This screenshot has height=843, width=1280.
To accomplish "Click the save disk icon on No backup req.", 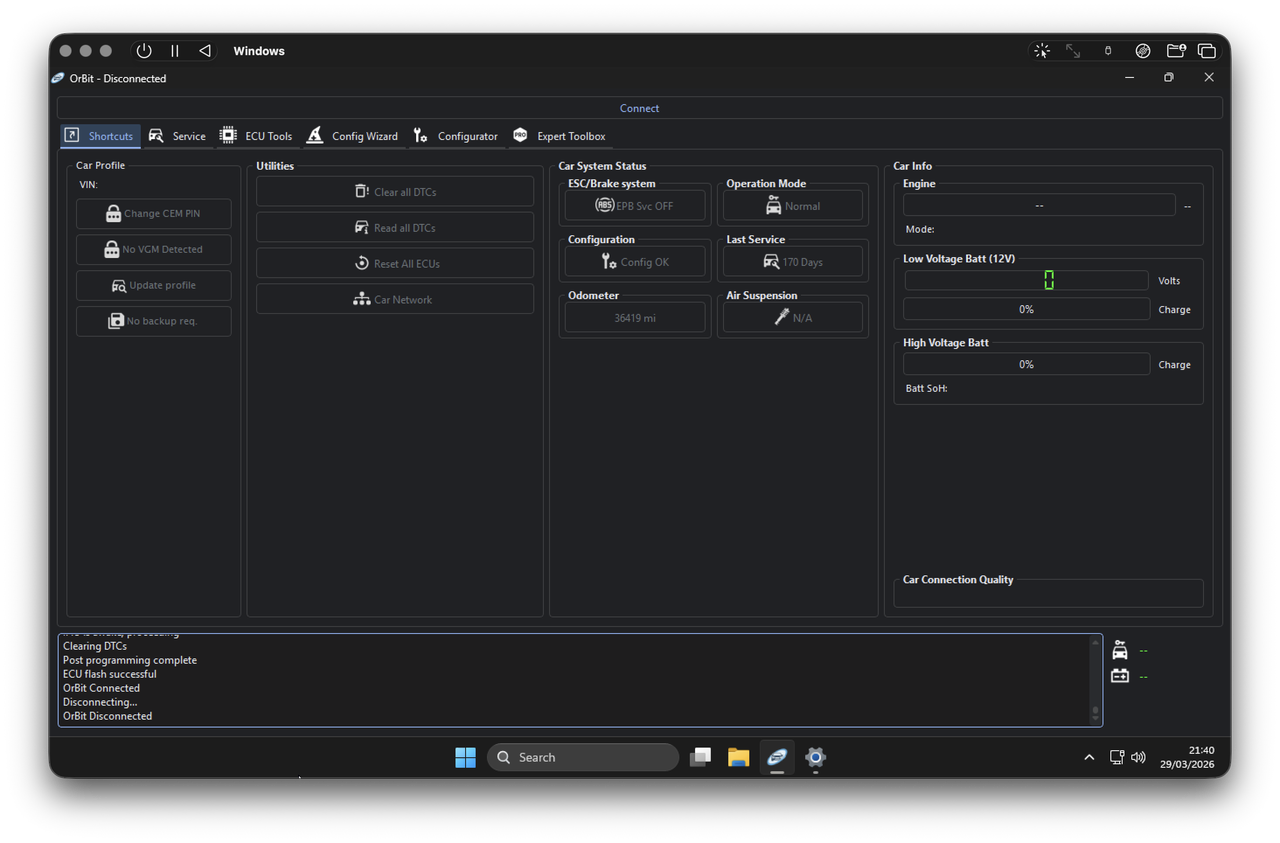I will pos(116,322).
